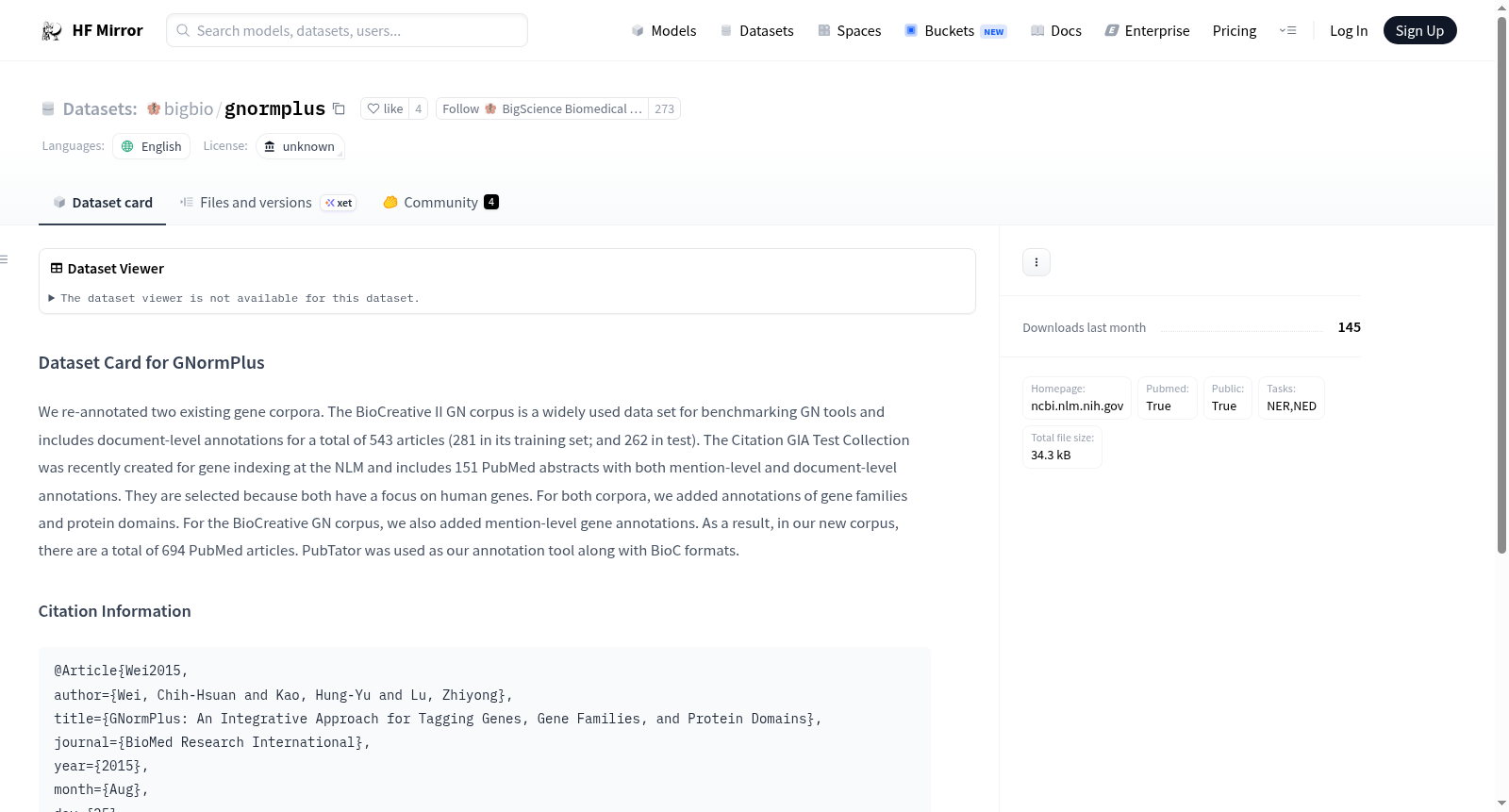
Task: Click the Homepage ncbi.nlm.nih.gov tag
Action: (x=1077, y=398)
